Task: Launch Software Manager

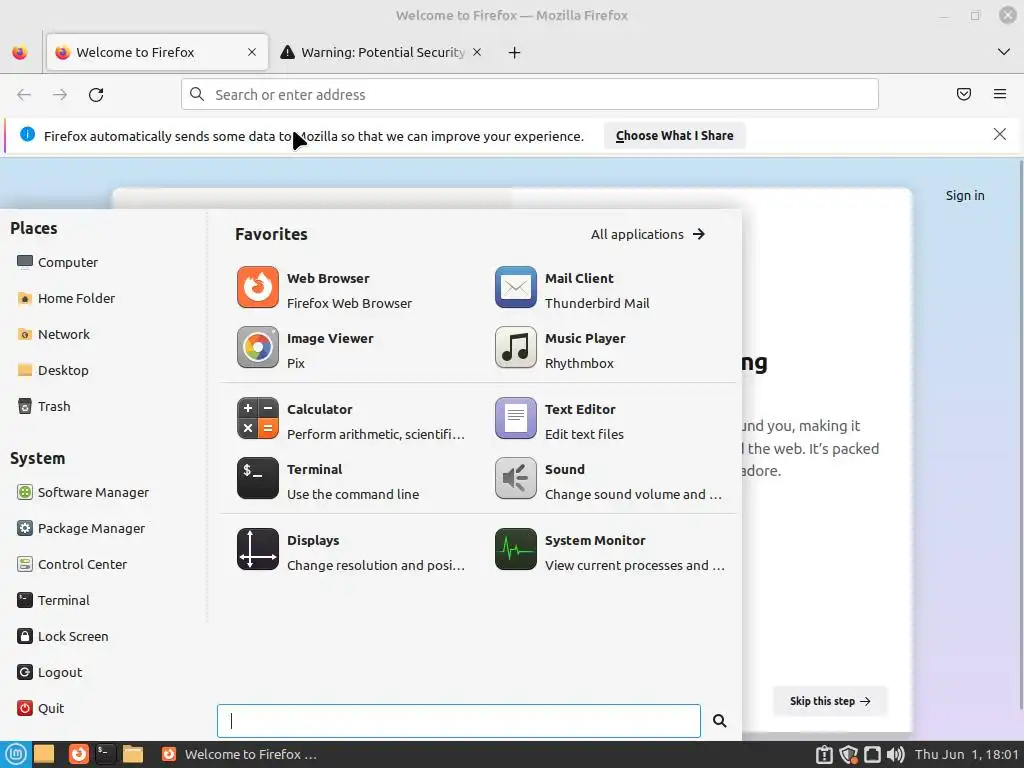Action: pos(83,492)
